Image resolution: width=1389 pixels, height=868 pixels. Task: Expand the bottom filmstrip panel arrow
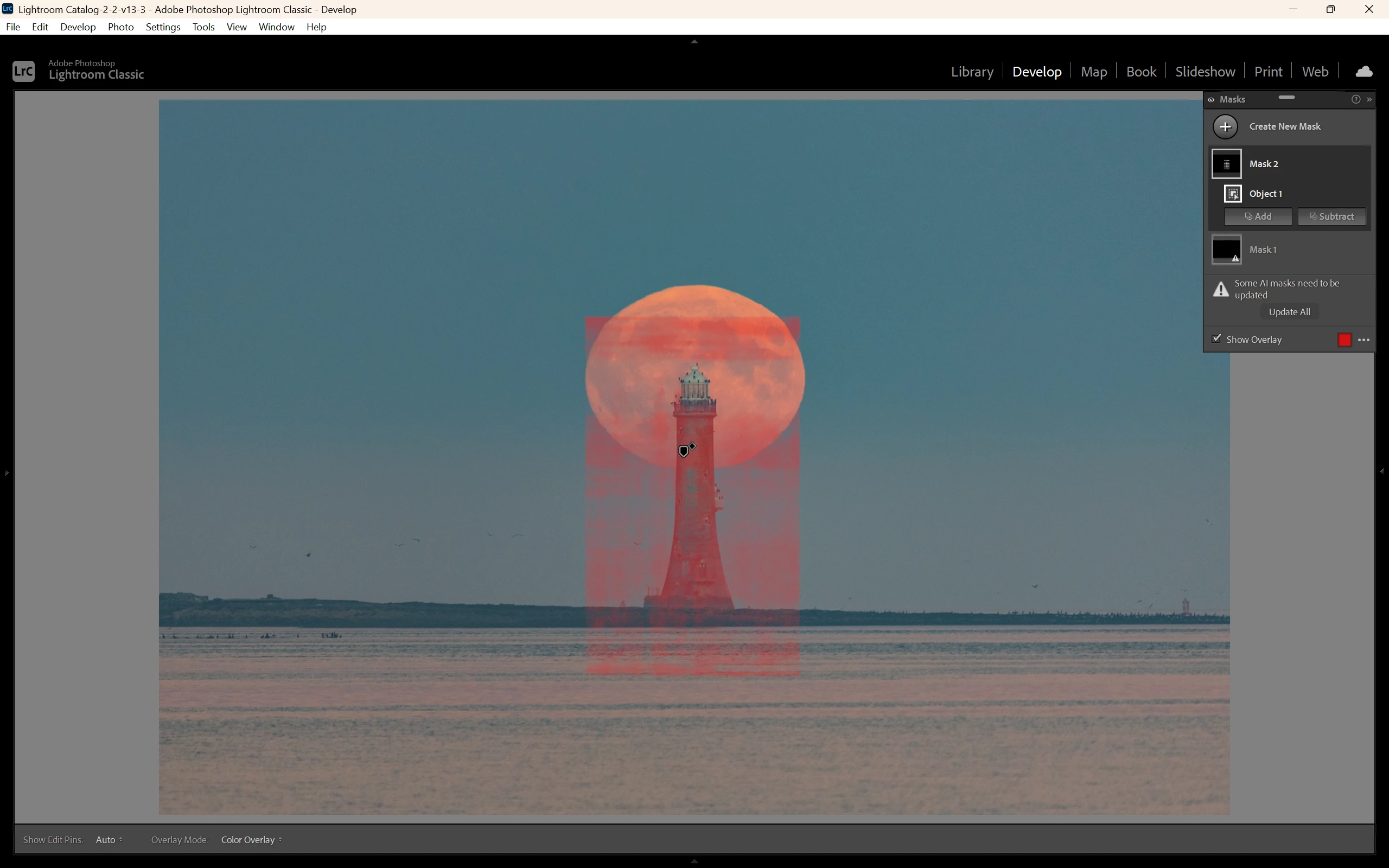click(694, 861)
